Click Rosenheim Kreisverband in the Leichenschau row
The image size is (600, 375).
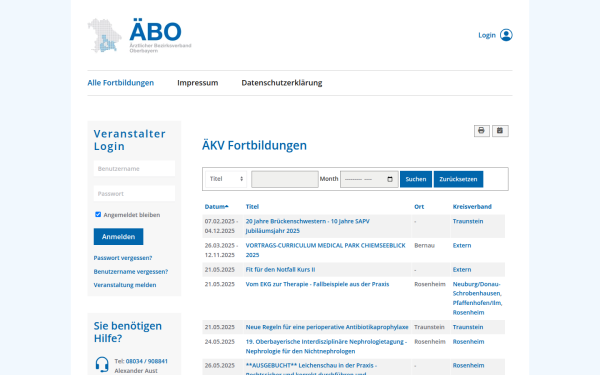point(468,365)
